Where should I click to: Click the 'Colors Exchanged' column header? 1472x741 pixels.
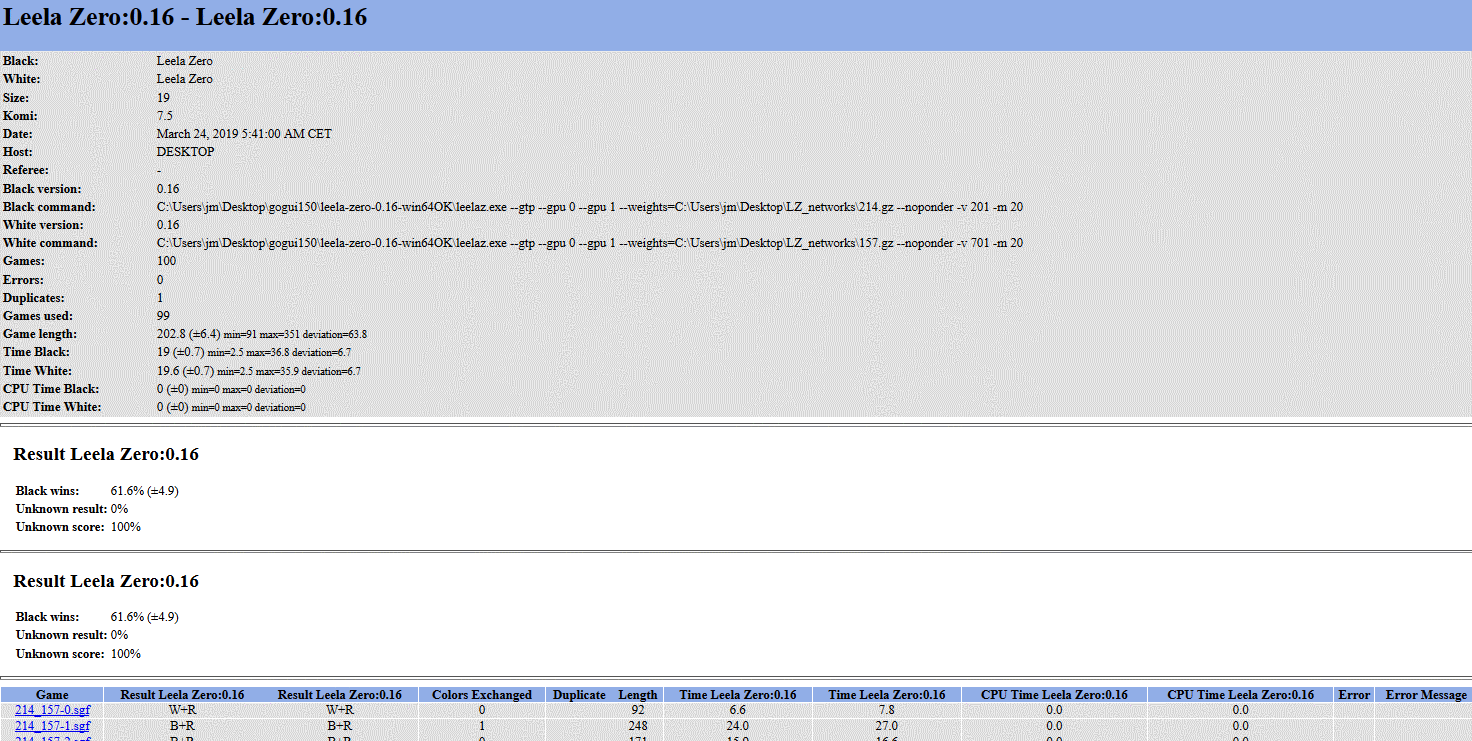pos(482,695)
